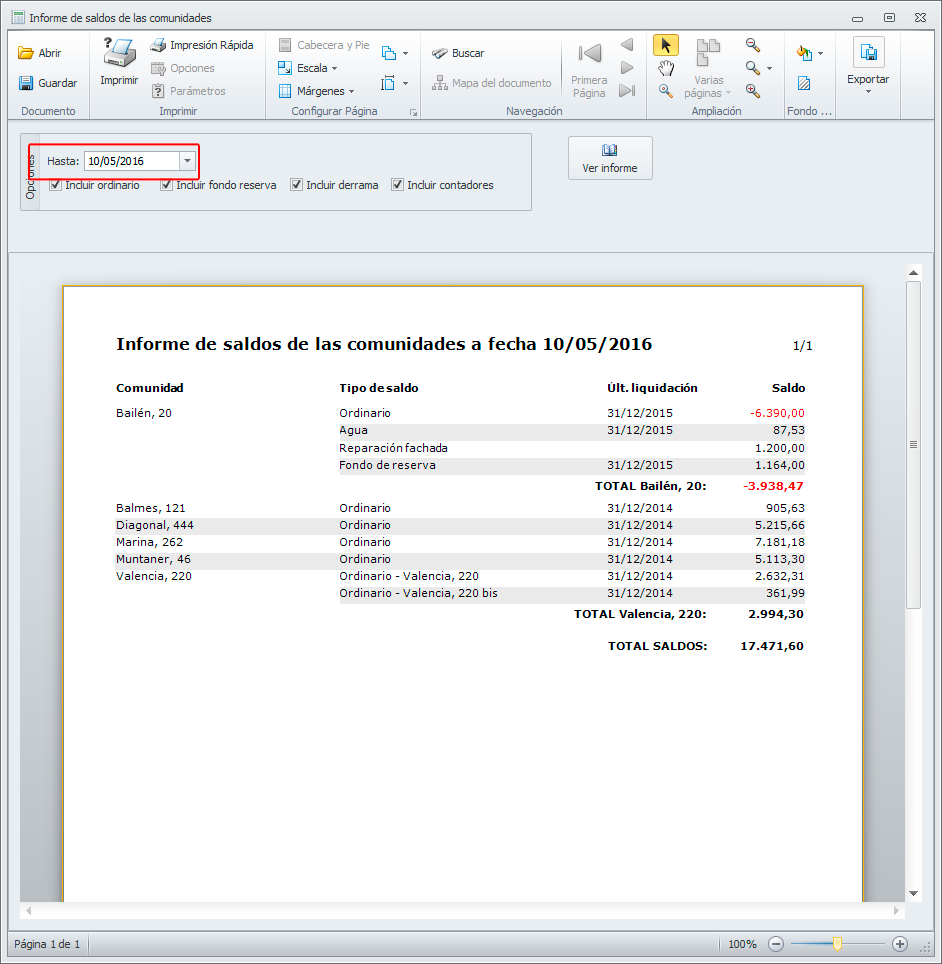The image size is (942, 964).
Task: Click the scroll up arrow of preview
Action: [914, 272]
